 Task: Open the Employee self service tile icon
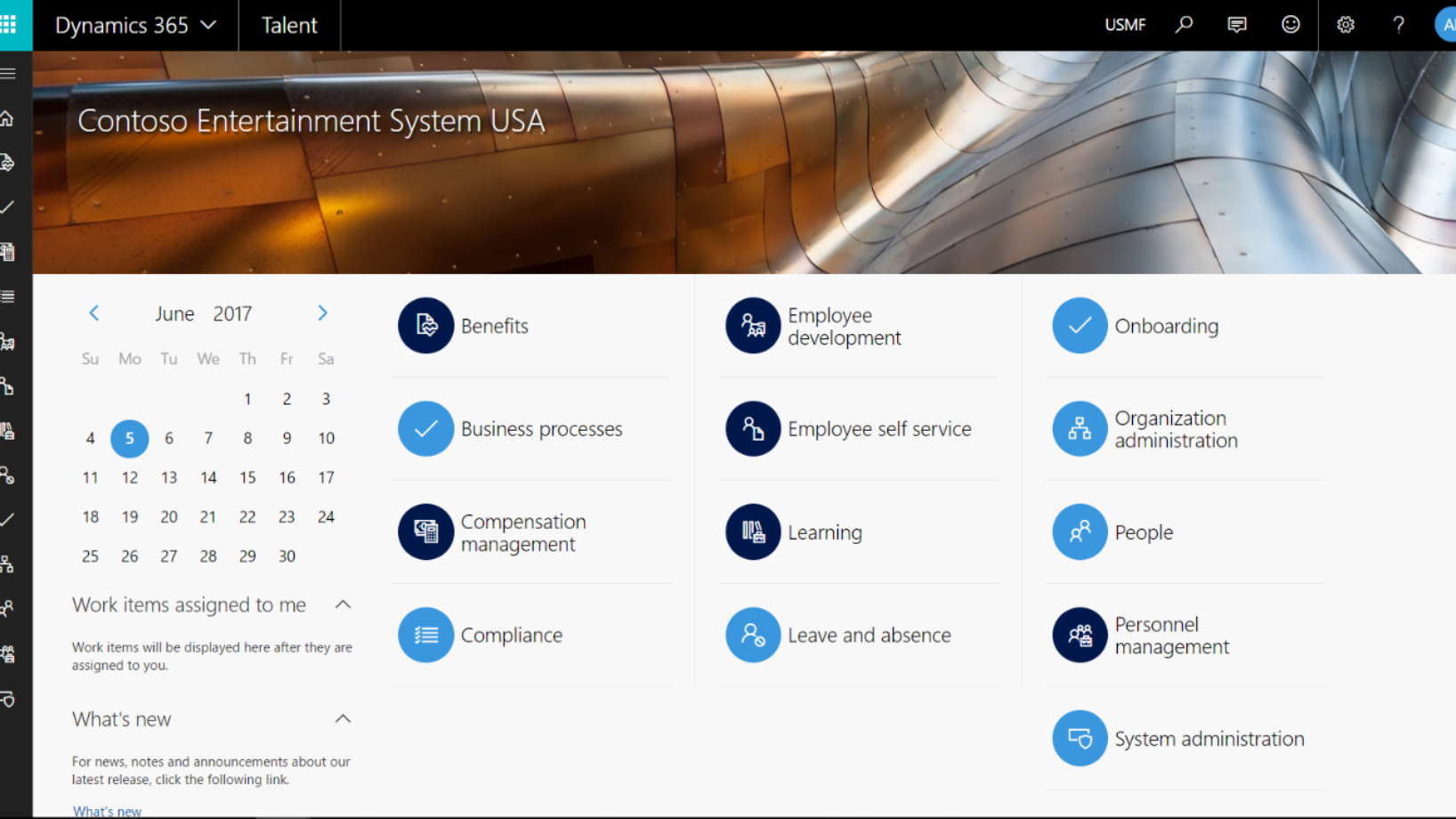753,429
